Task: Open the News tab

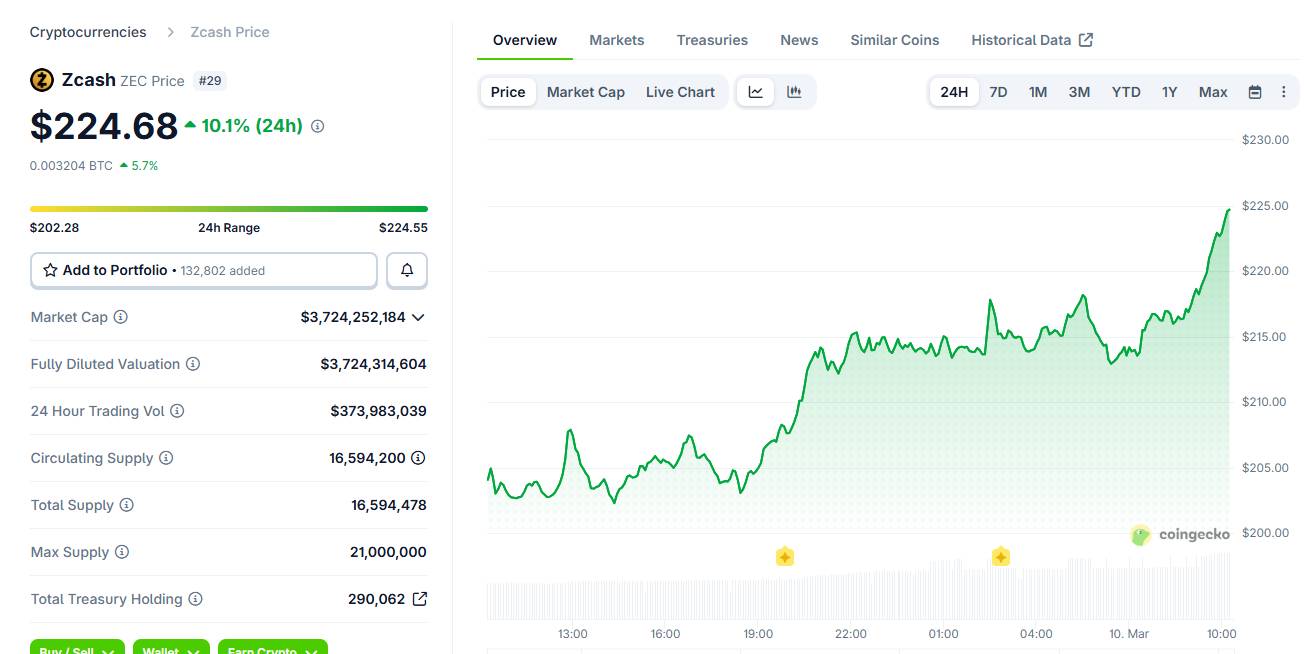Action: tap(798, 40)
